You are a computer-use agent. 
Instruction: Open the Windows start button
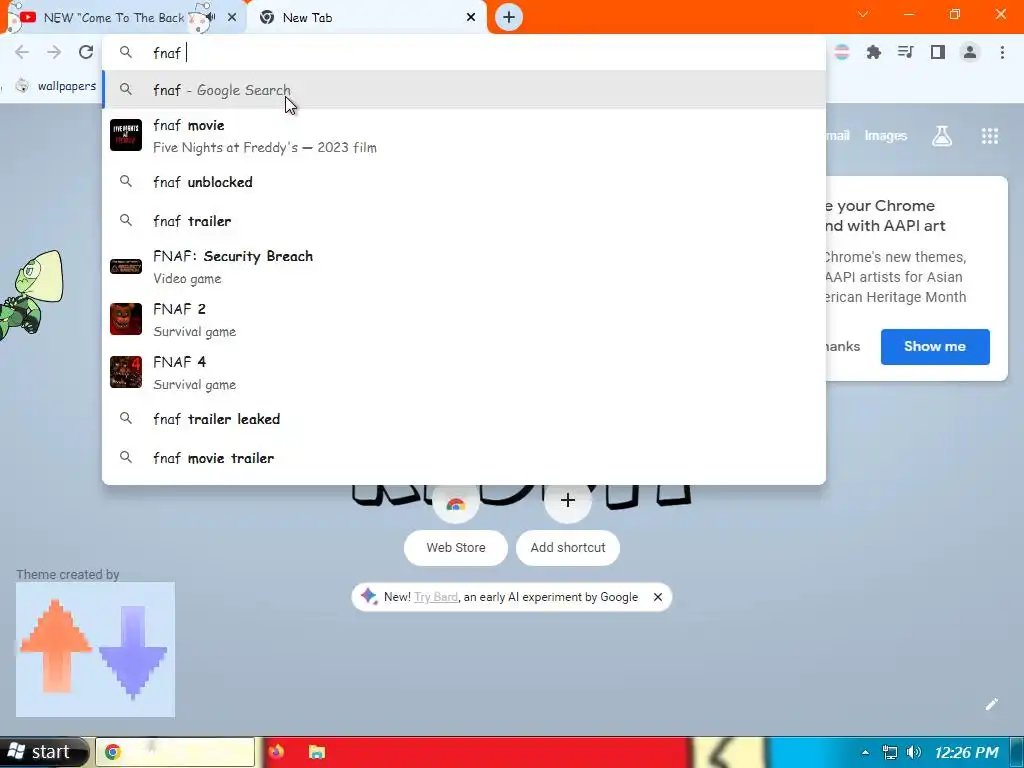43,752
